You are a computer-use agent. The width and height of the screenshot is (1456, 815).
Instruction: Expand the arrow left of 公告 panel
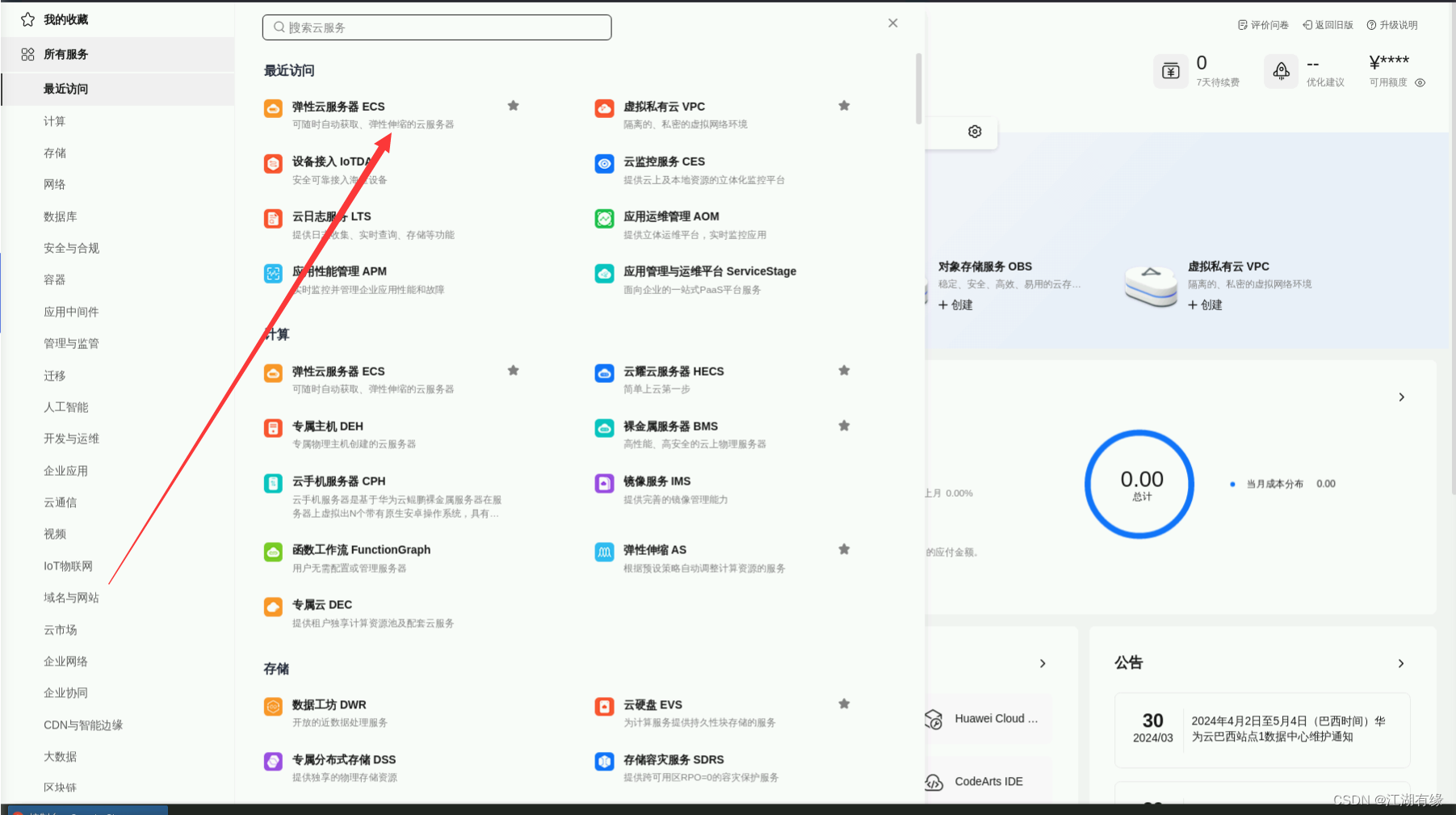tap(1043, 663)
